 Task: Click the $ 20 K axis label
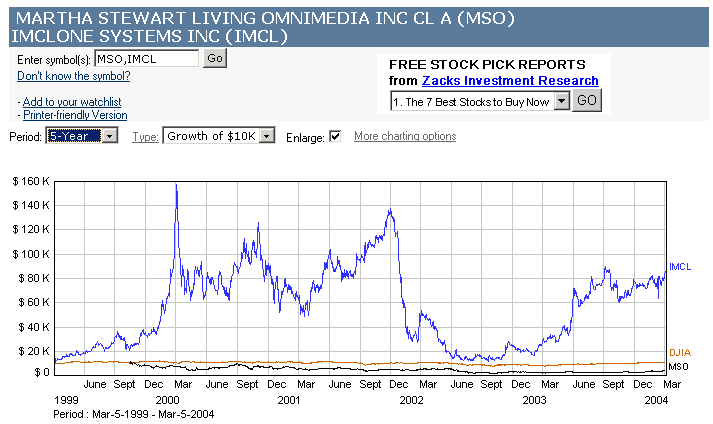pos(34,351)
